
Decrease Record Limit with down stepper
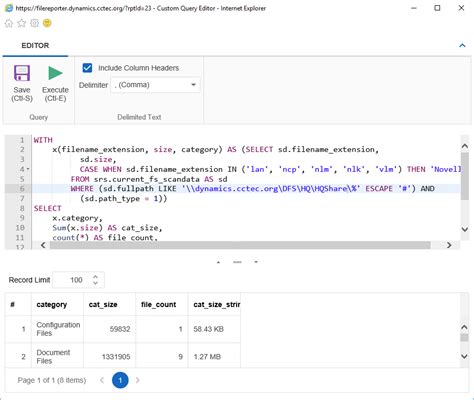coord(95,283)
